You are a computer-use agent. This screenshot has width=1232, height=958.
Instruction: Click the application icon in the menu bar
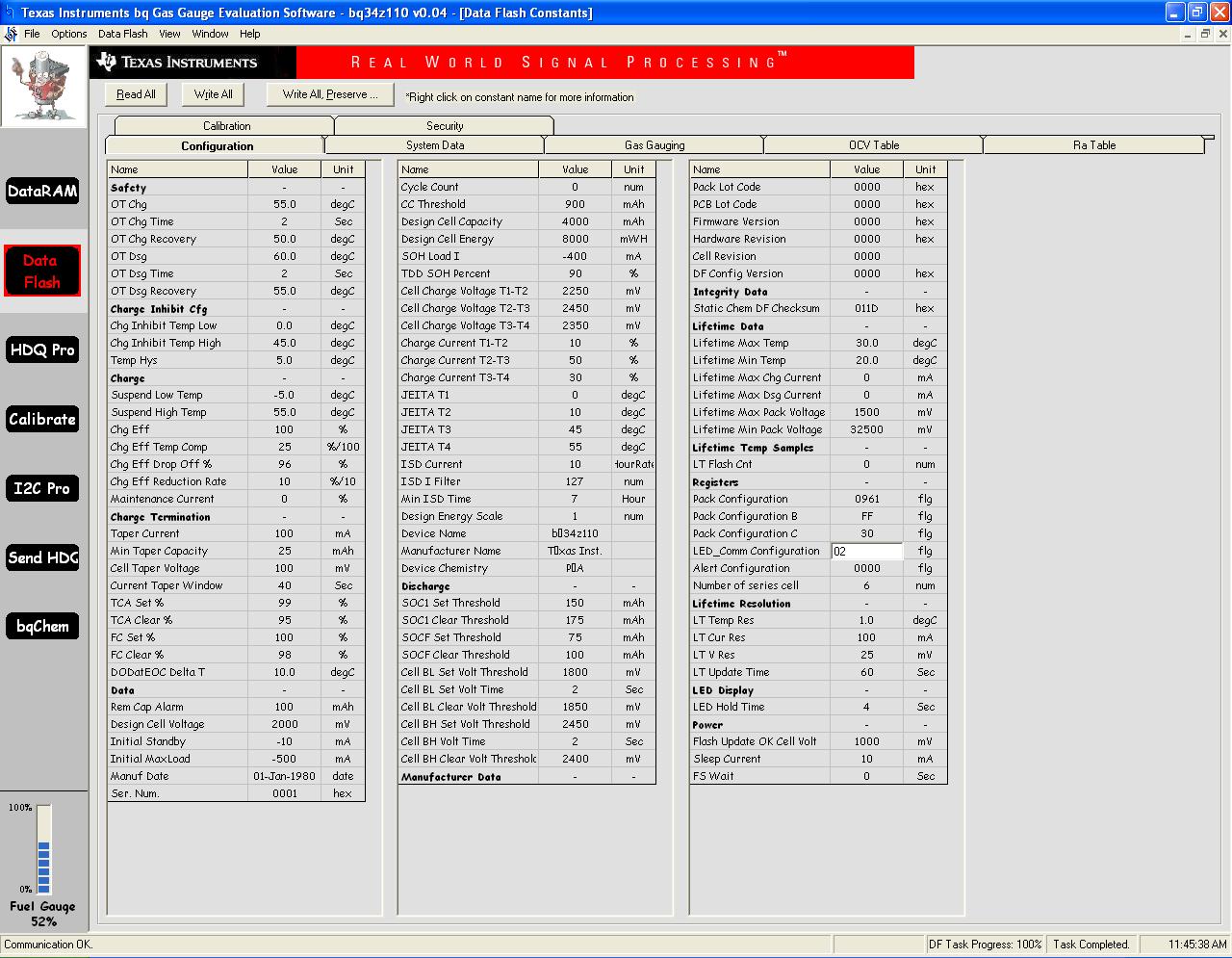coord(11,34)
